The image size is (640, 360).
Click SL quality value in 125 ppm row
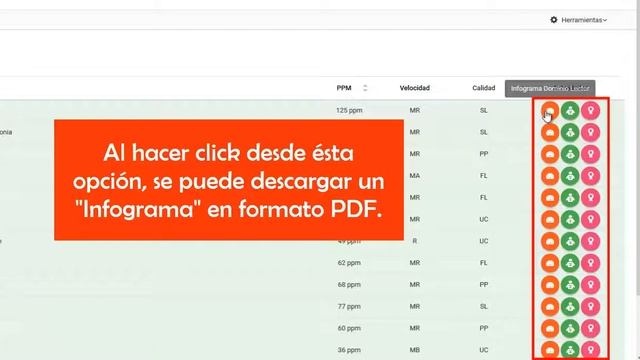[484, 110]
